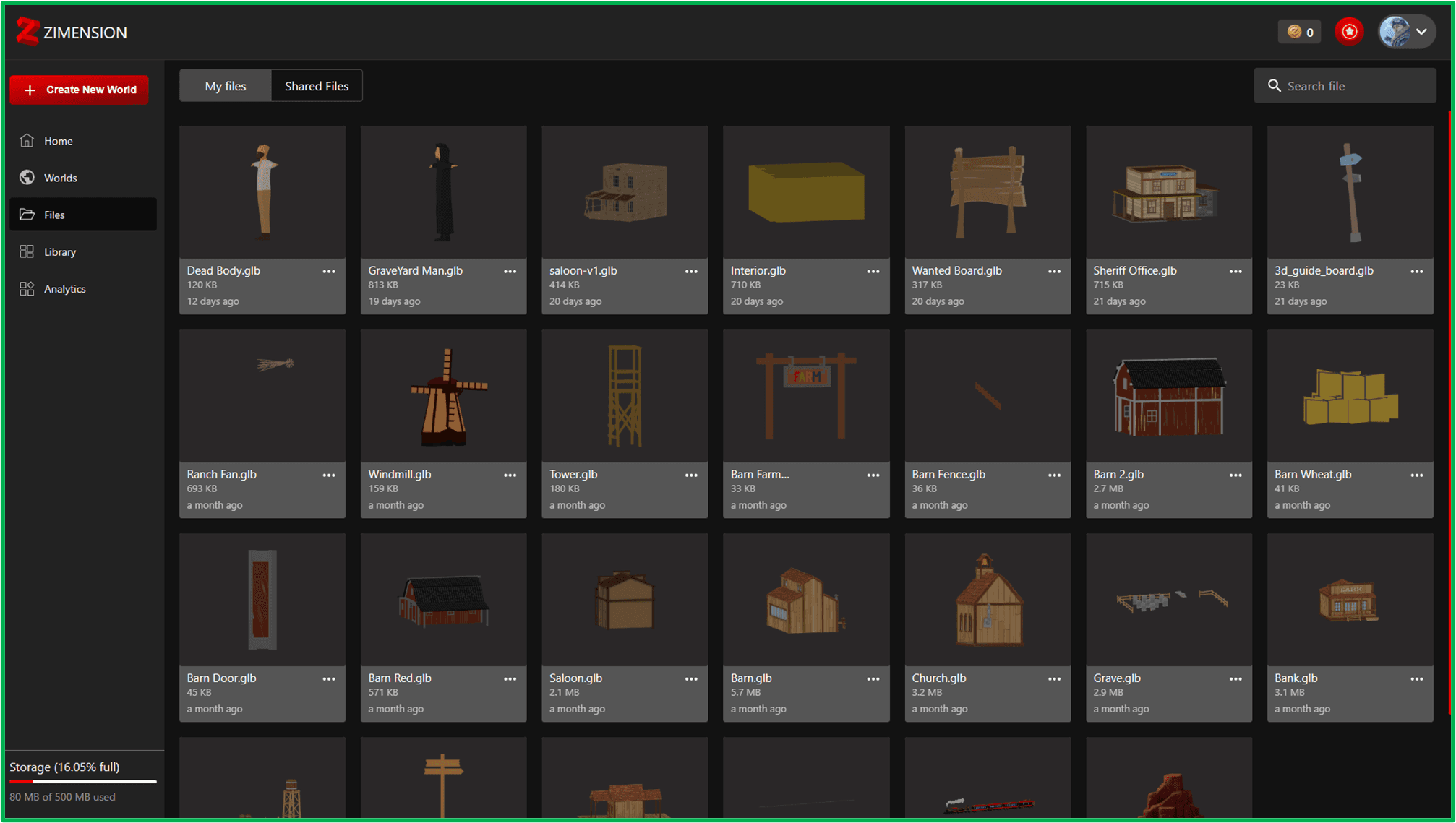The height and width of the screenshot is (823, 1456).
Task: Click the Ranch Fan.glb file name
Action: click(221, 474)
